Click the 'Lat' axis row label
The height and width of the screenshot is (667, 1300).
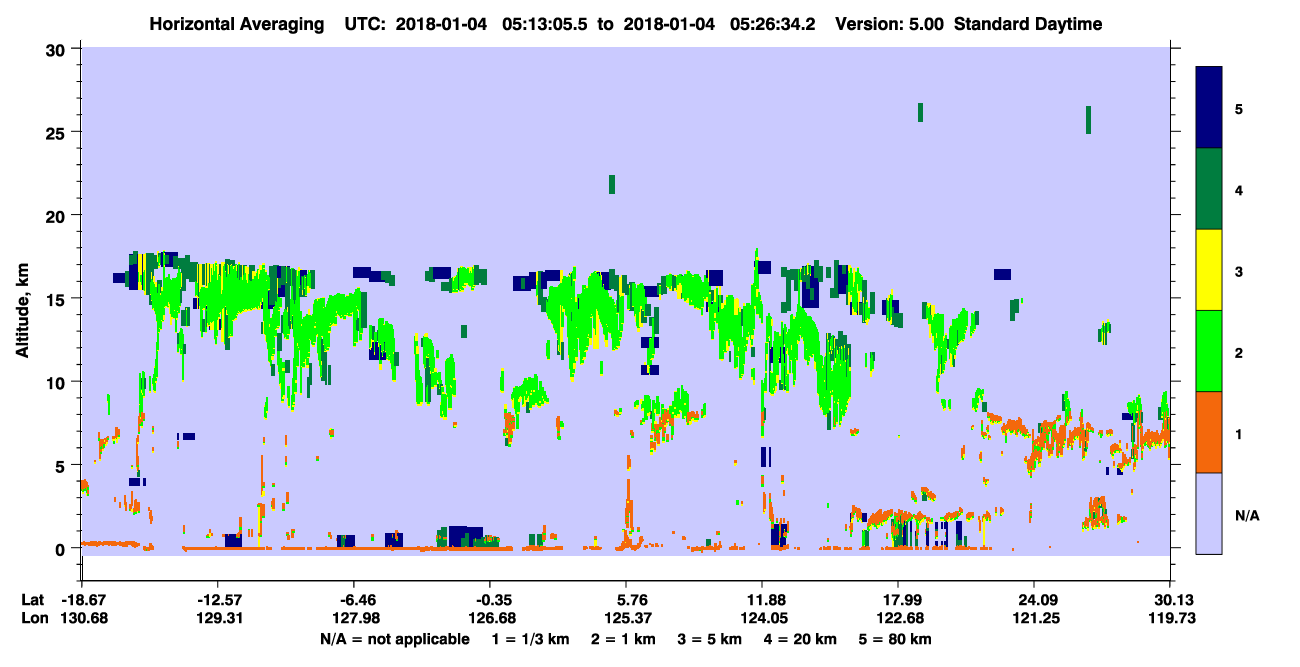[33, 600]
